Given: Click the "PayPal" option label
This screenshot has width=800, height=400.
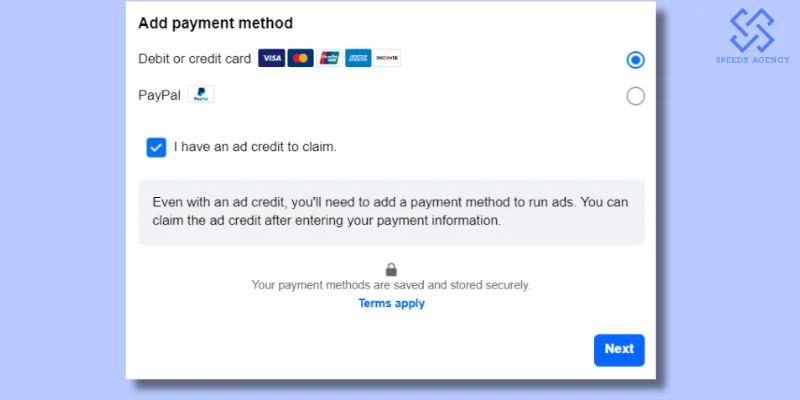Looking at the screenshot, I should (x=158, y=96).
